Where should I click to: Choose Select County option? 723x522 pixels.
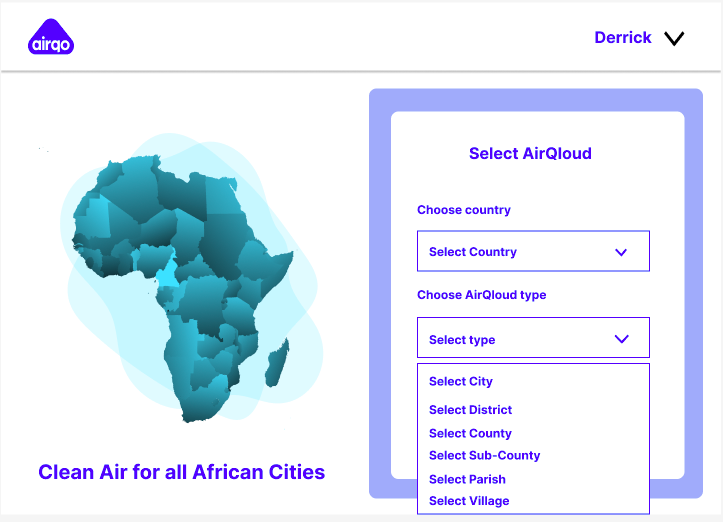470,433
